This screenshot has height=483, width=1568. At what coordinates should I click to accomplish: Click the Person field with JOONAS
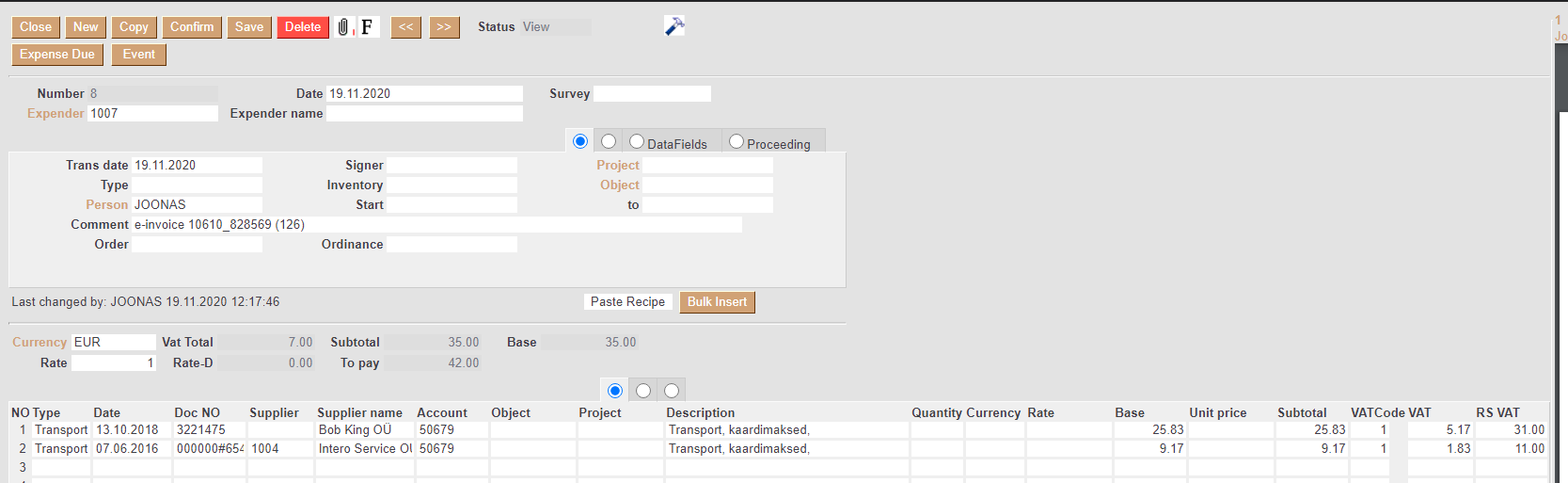click(197, 204)
